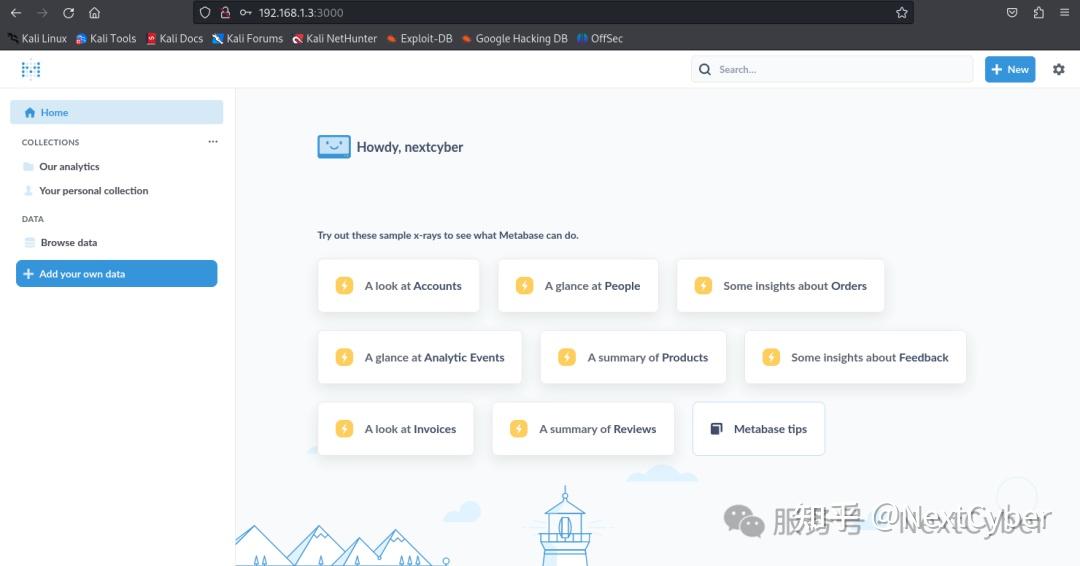Open Some insights about Orders x-ray

point(780,286)
